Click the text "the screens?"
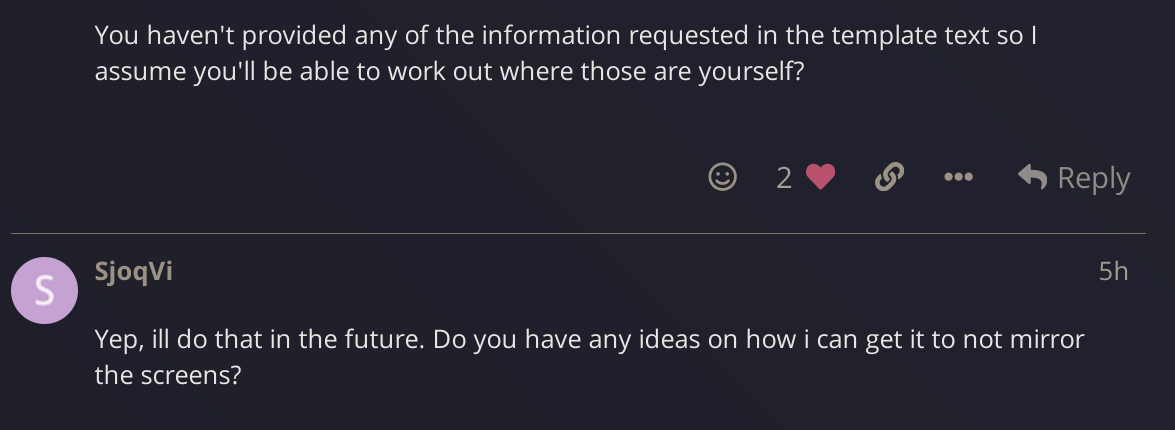The width and height of the screenshot is (1175, 430). (x=168, y=376)
